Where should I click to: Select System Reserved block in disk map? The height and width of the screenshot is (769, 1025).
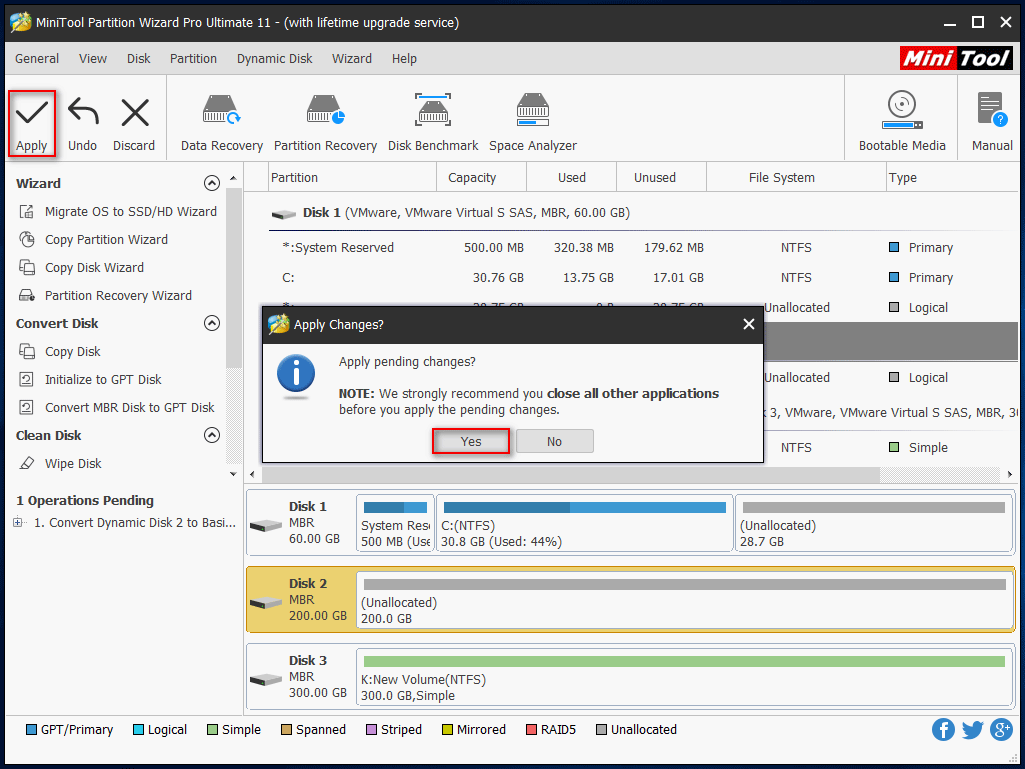[x=395, y=524]
